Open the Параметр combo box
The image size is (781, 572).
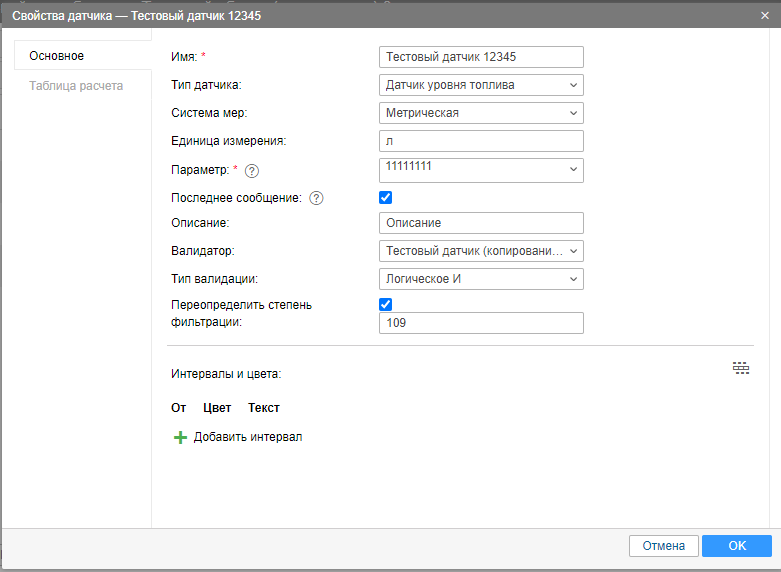tap(481, 170)
